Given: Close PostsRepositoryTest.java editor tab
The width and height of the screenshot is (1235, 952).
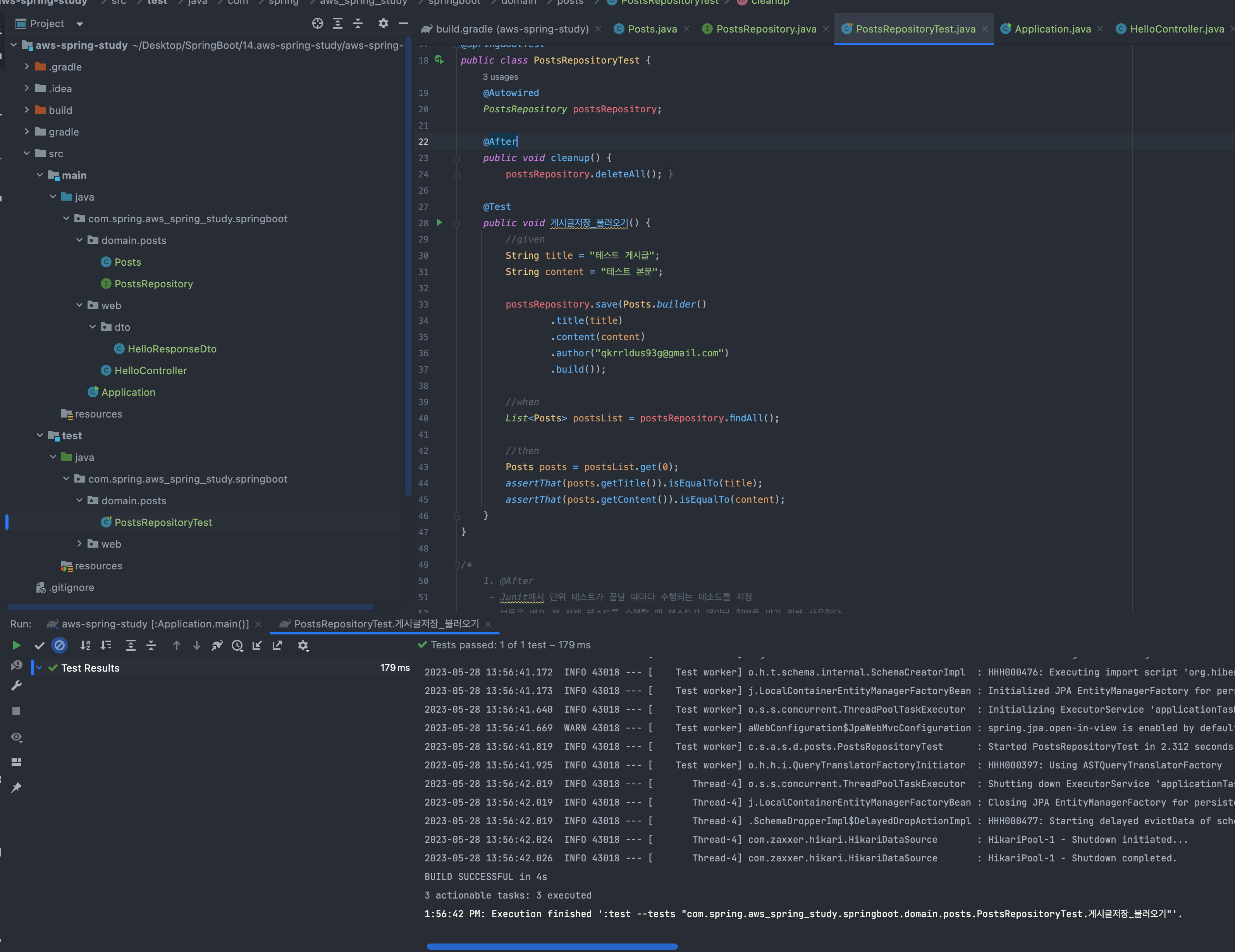Looking at the screenshot, I should coord(984,29).
